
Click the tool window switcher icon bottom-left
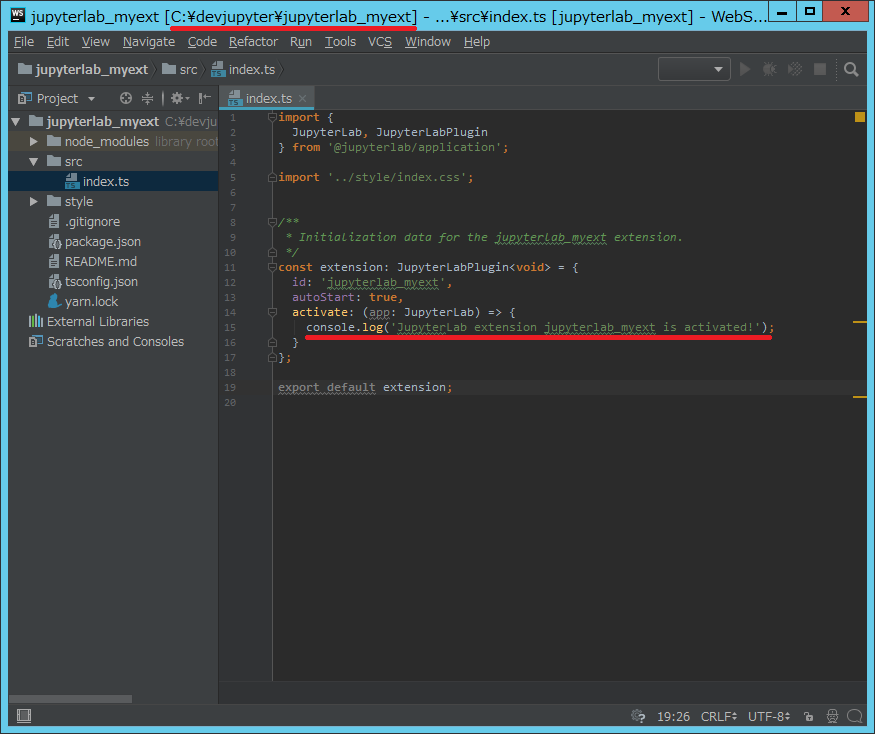[22, 715]
